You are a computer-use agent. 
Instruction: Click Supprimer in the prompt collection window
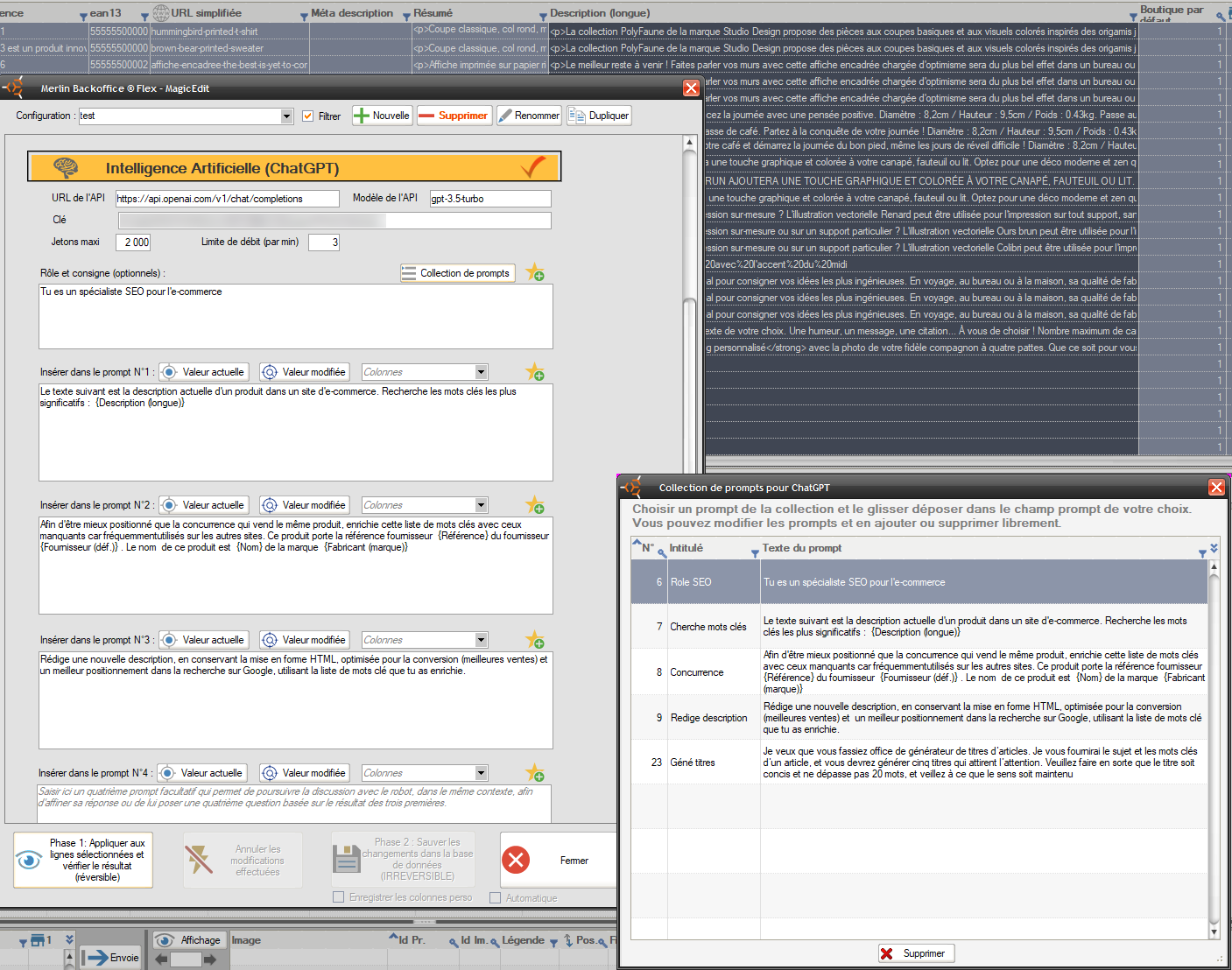coord(916,953)
